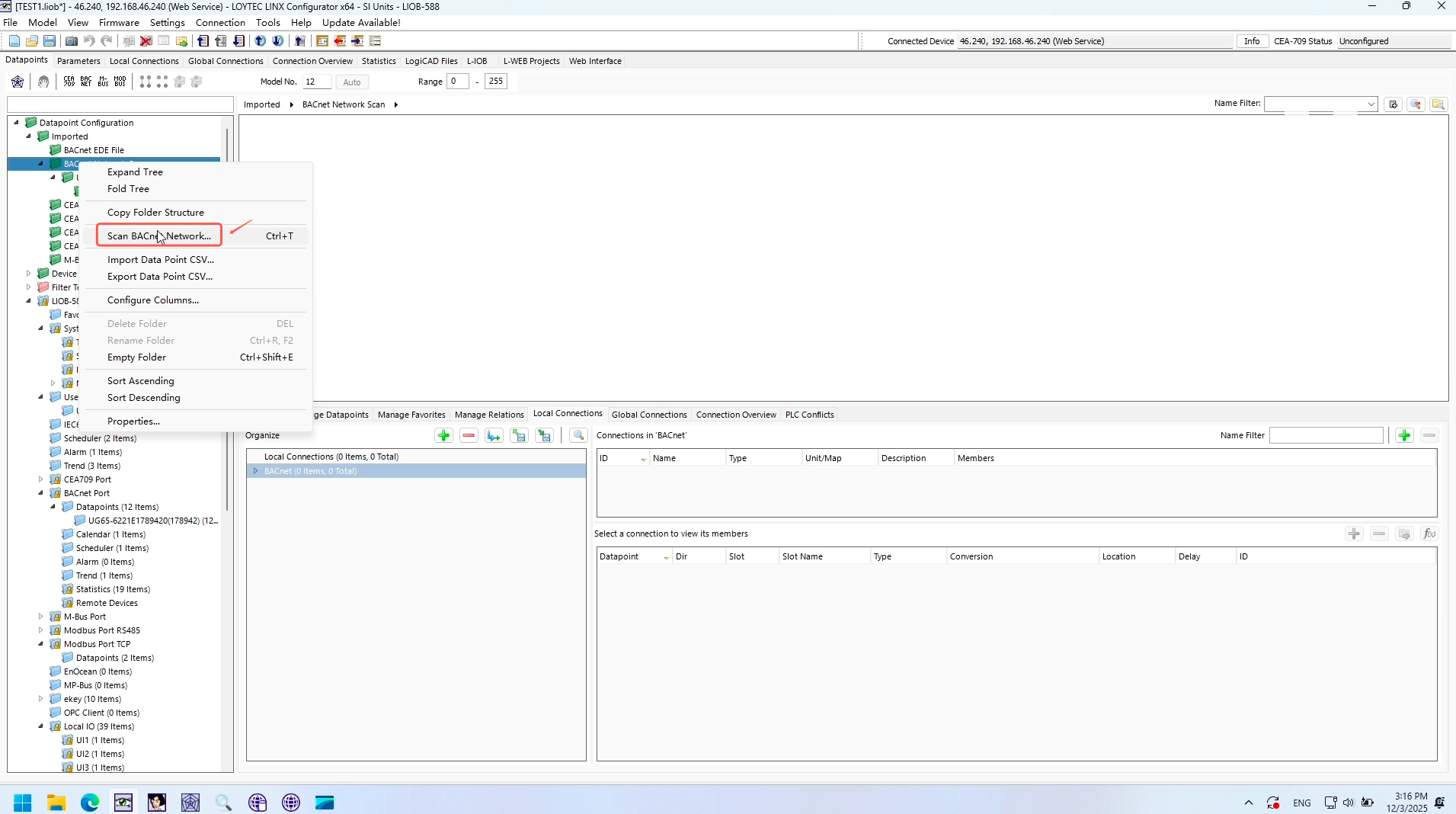Select the BACnet EDE File folder
The height and width of the screenshot is (814, 1456).
tap(94, 150)
